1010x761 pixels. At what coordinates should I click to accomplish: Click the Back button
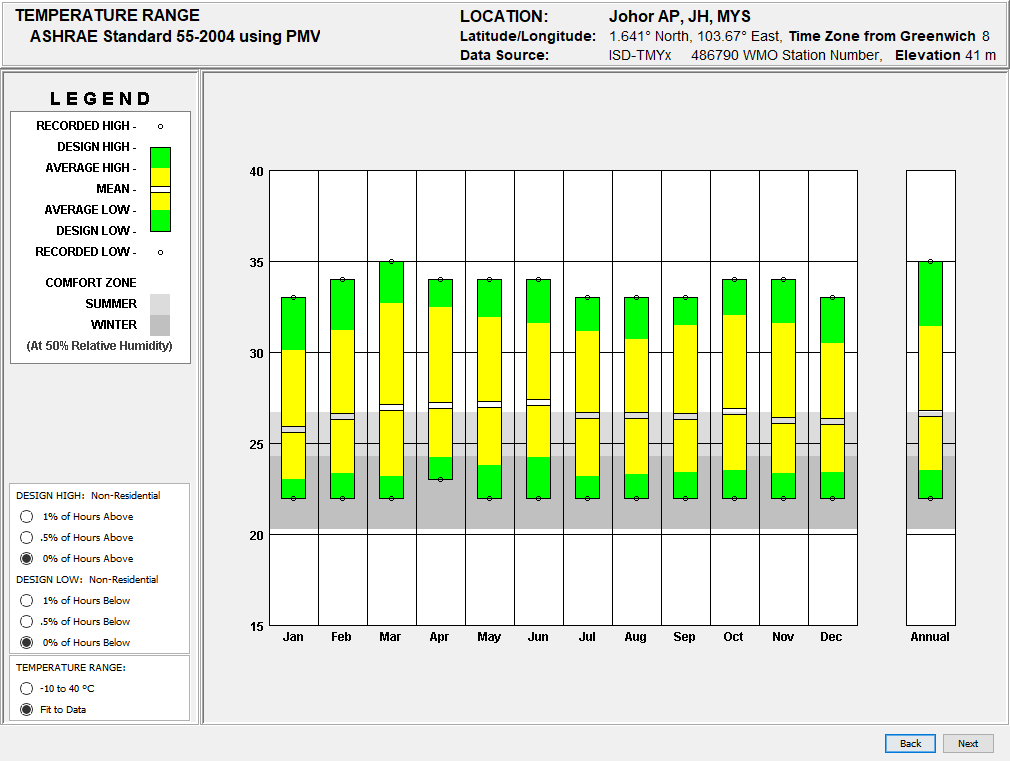click(910, 744)
